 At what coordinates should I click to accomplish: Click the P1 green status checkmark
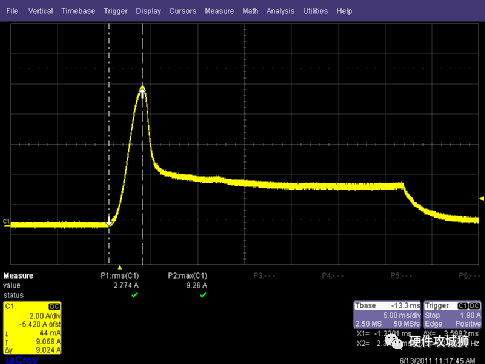click(134, 295)
